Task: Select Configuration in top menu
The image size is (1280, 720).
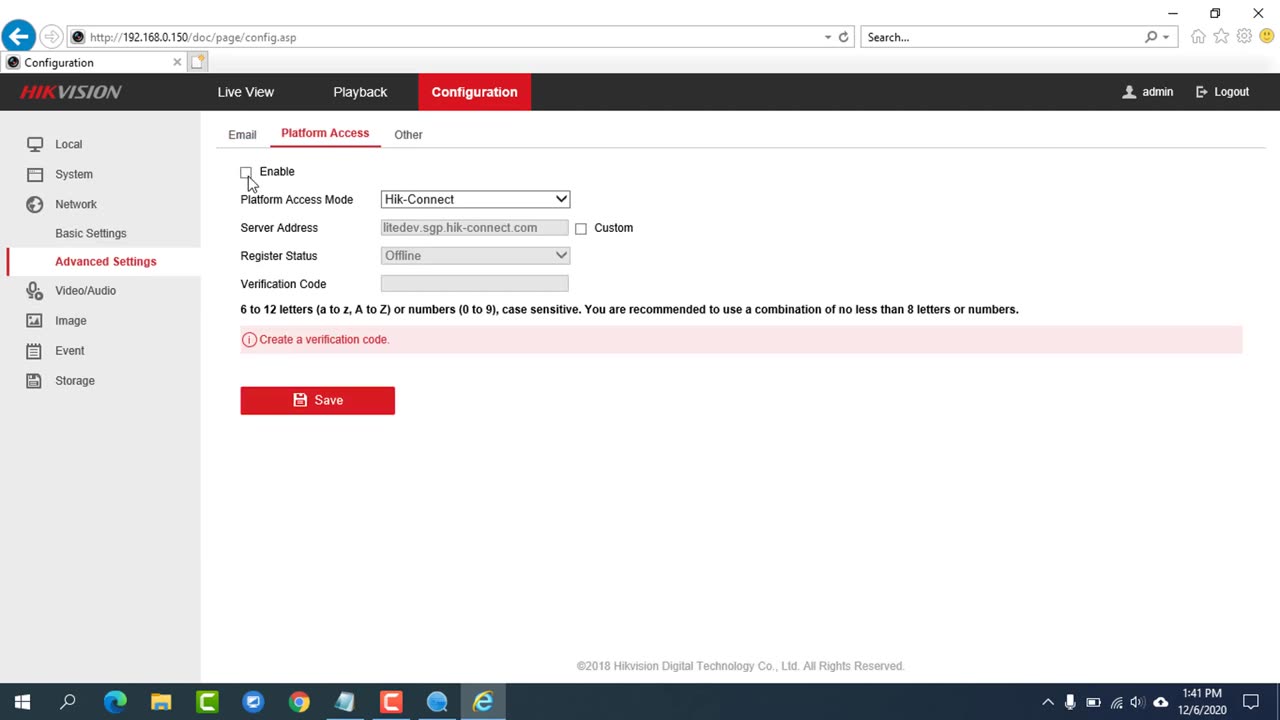Action: point(474,92)
